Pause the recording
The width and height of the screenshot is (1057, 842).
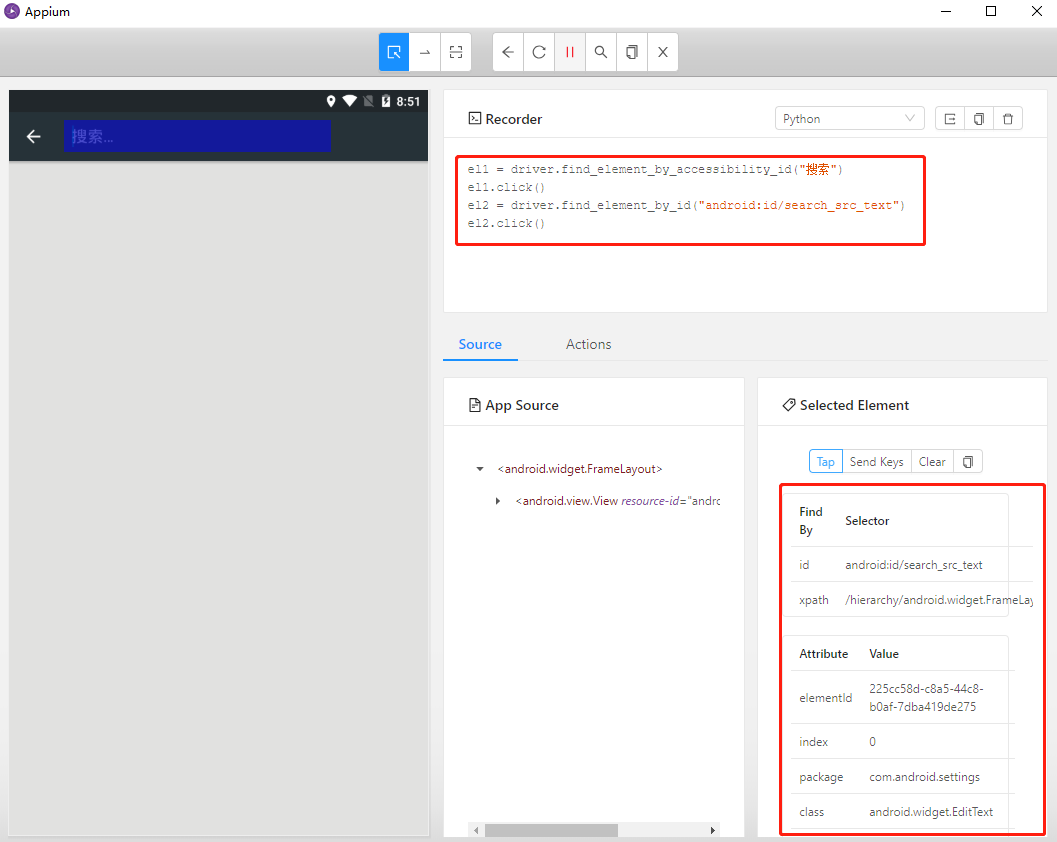point(570,52)
